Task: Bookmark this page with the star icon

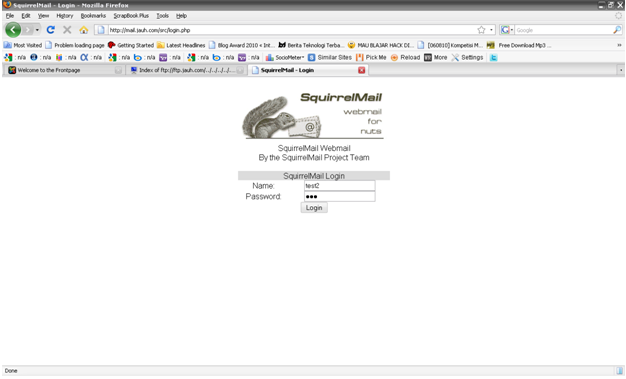Action: pyautogui.click(x=481, y=30)
